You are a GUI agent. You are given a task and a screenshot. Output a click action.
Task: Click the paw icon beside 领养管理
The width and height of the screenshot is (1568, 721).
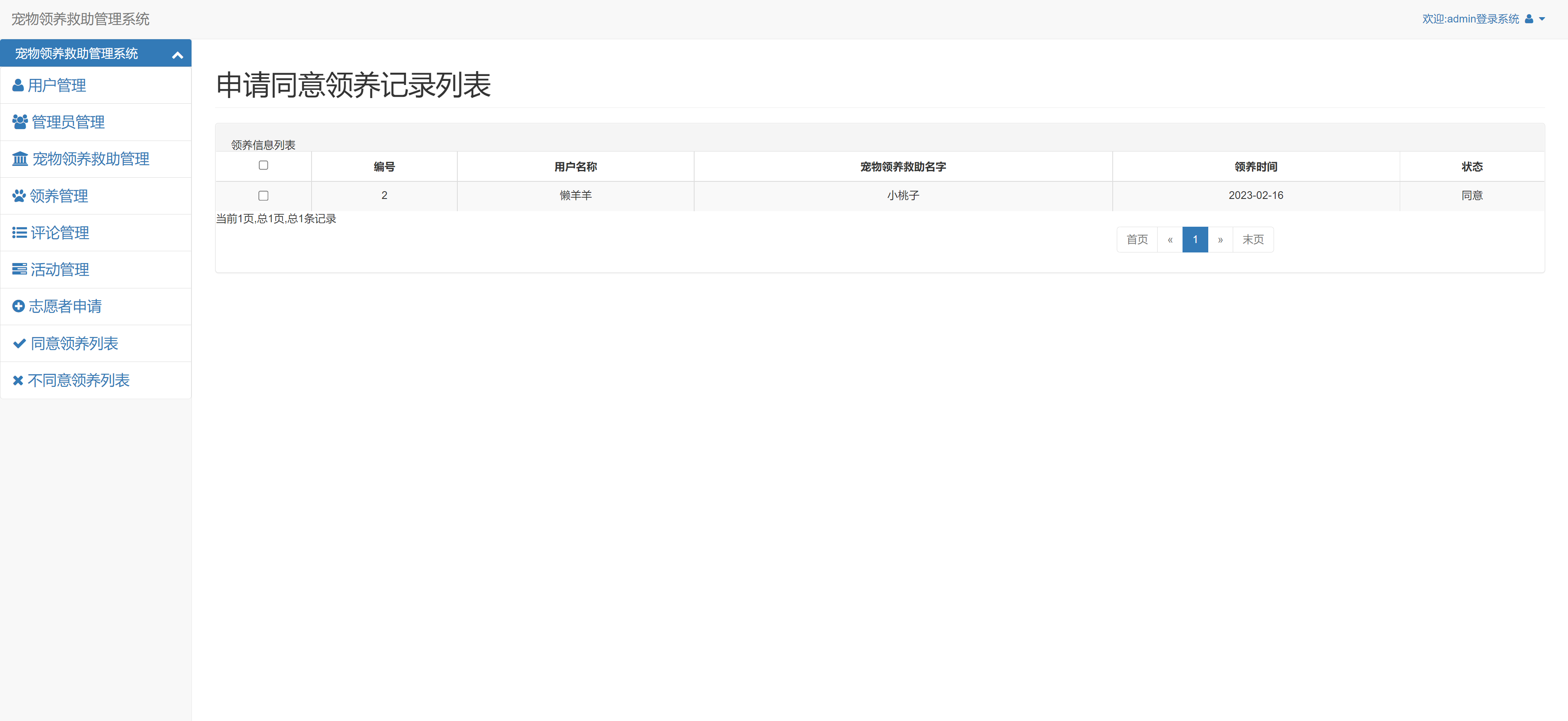tap(19, 196)
